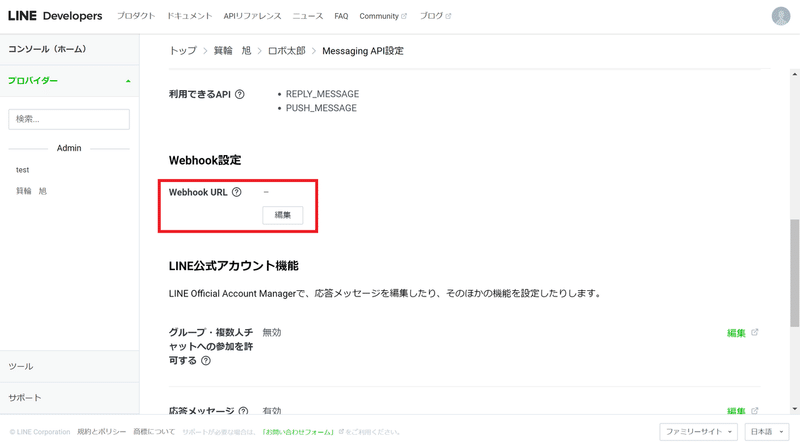Click the REPLY_MESSAGE text
This screenshot has width=800, height=446.
point(322,94)
